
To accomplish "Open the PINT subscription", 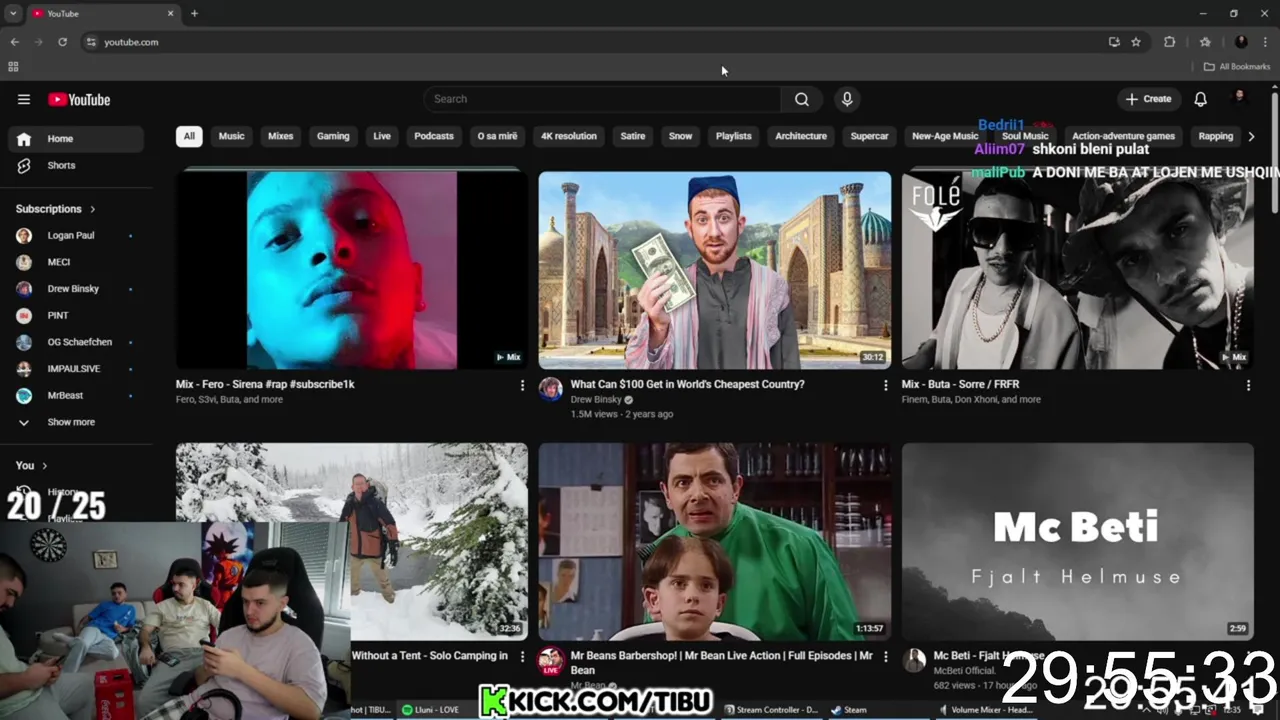I will (76, 315).
